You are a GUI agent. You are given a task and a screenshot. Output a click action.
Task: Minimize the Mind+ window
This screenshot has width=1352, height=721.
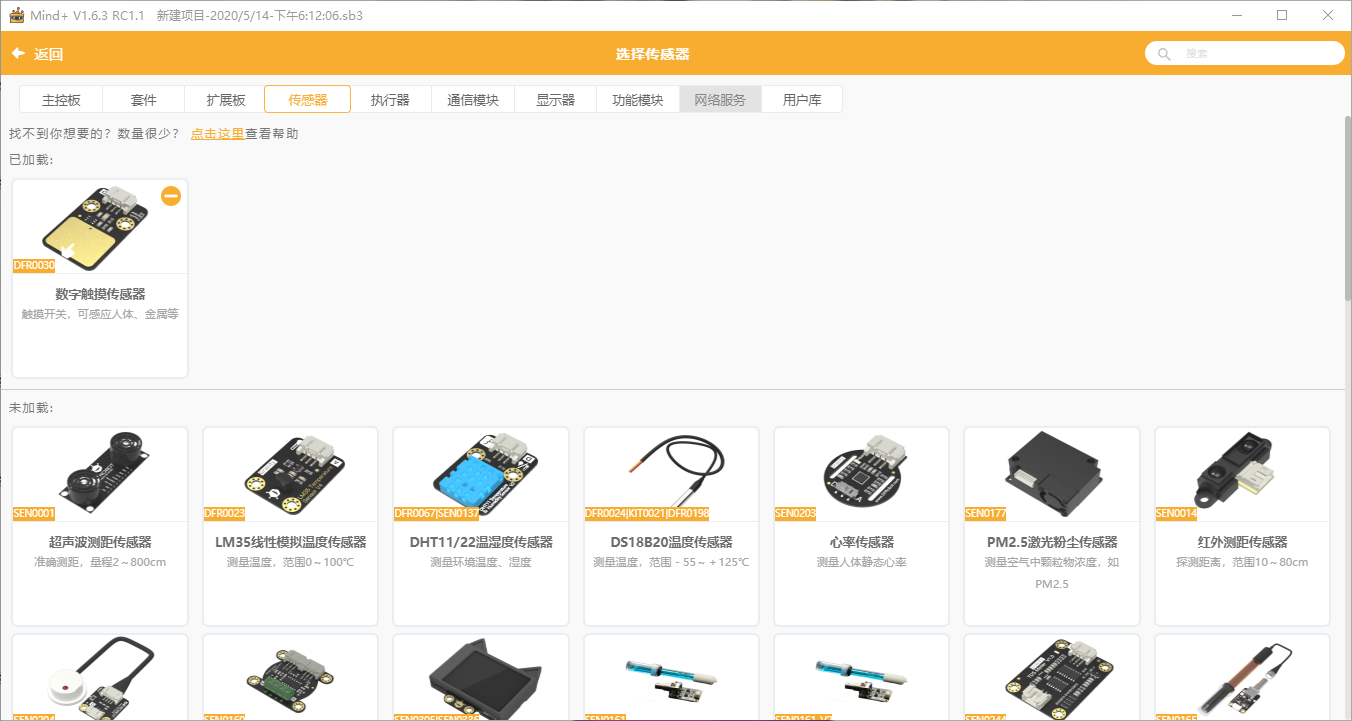pos(1237,15)
